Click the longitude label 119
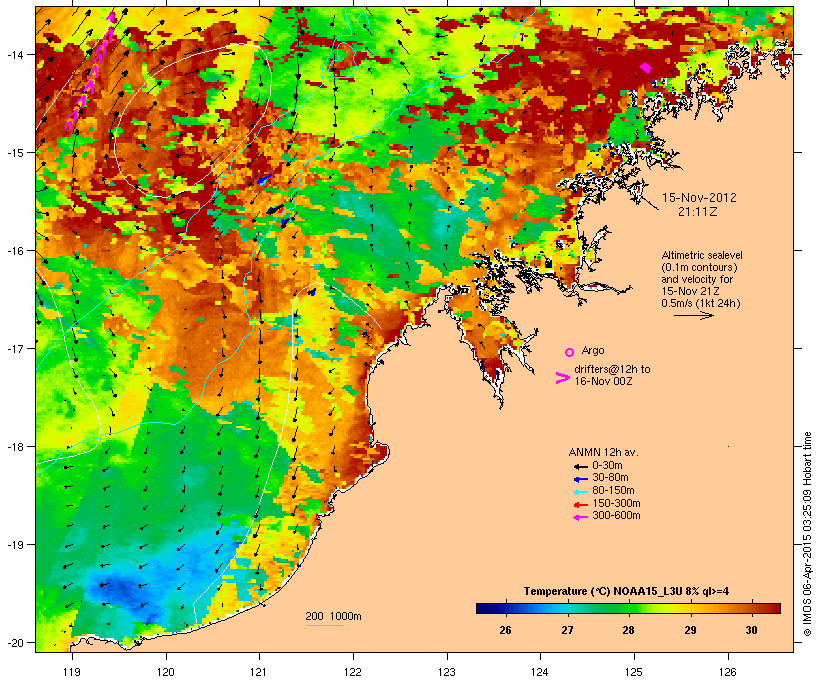The image size is (820, 680). (x=72, y=672)
